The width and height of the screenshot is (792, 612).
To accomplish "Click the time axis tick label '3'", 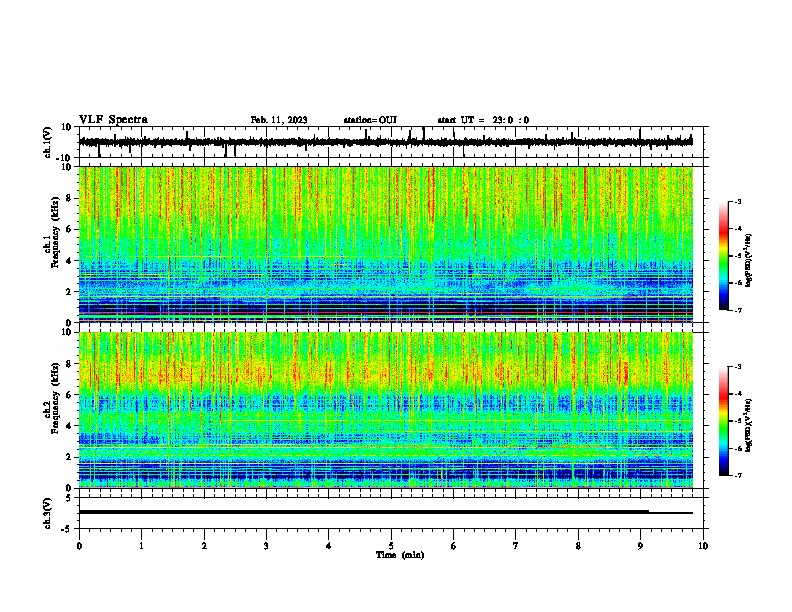I will coord(266,546).
